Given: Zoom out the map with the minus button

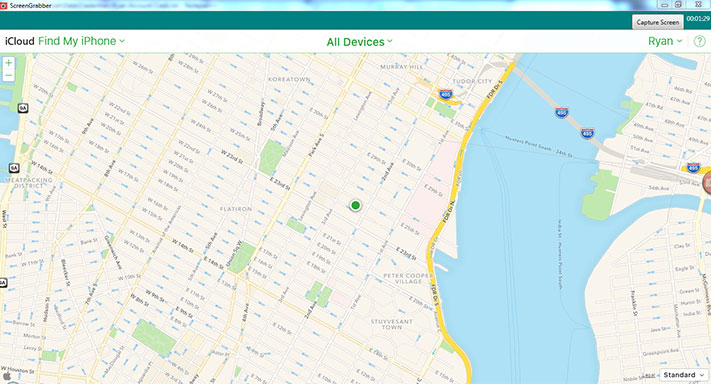Looking at the screenshot, I should tap(8, 76).
